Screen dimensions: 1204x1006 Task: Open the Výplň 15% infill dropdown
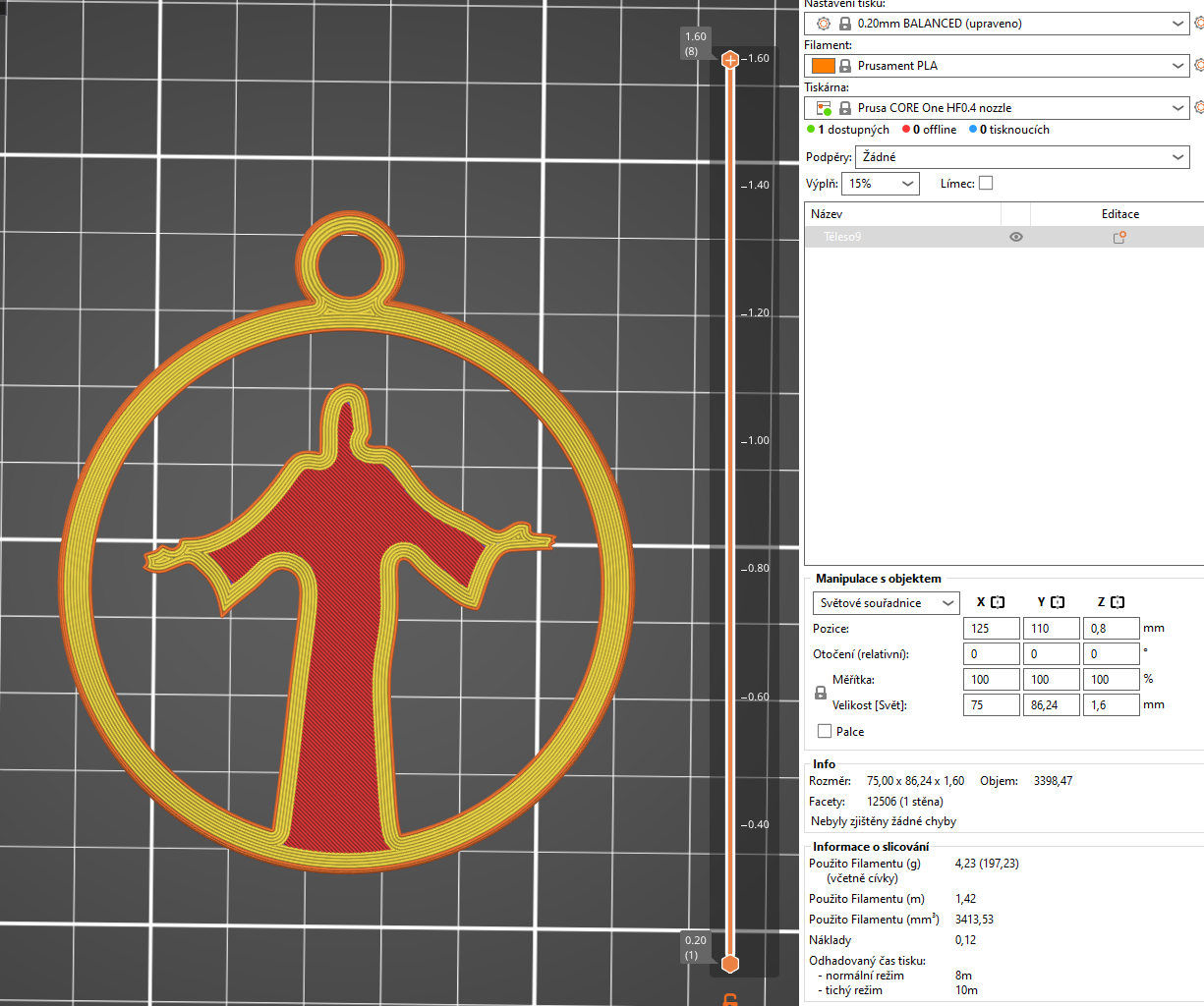[881, 184]
